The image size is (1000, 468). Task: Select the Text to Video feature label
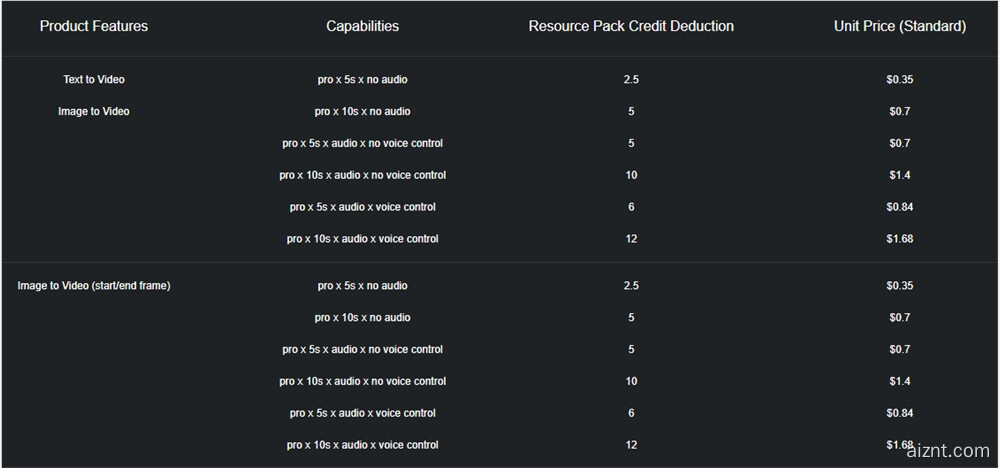pyautogui.click(x=94, y=79)
